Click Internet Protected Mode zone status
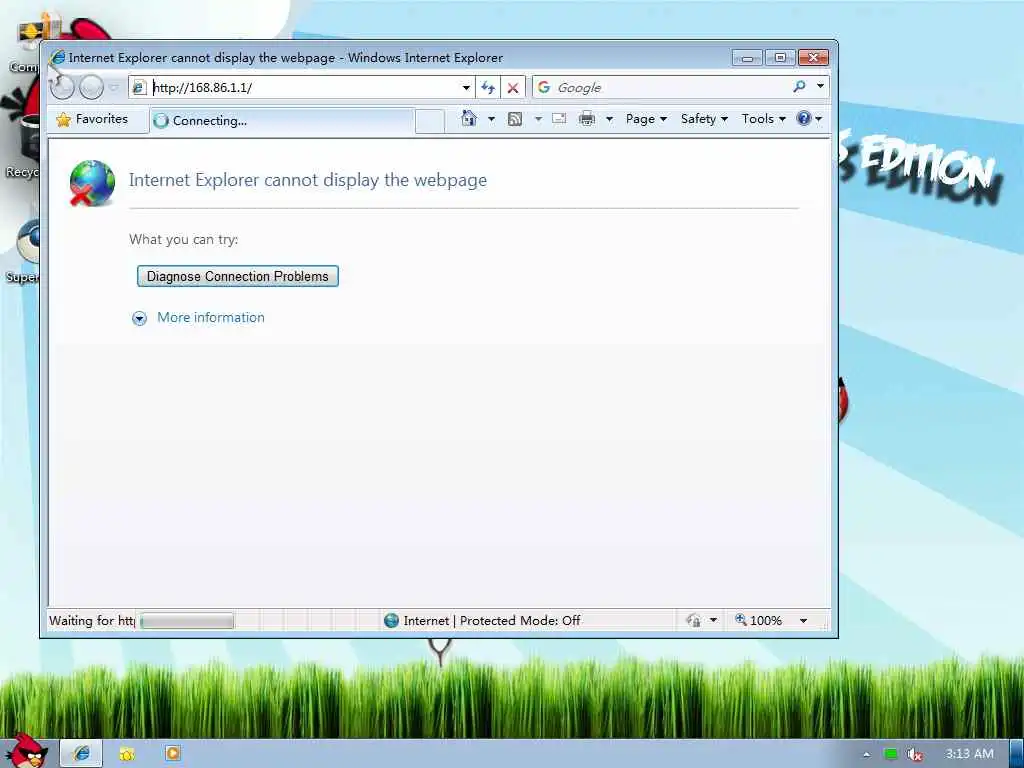 click(x=482, y=620)
